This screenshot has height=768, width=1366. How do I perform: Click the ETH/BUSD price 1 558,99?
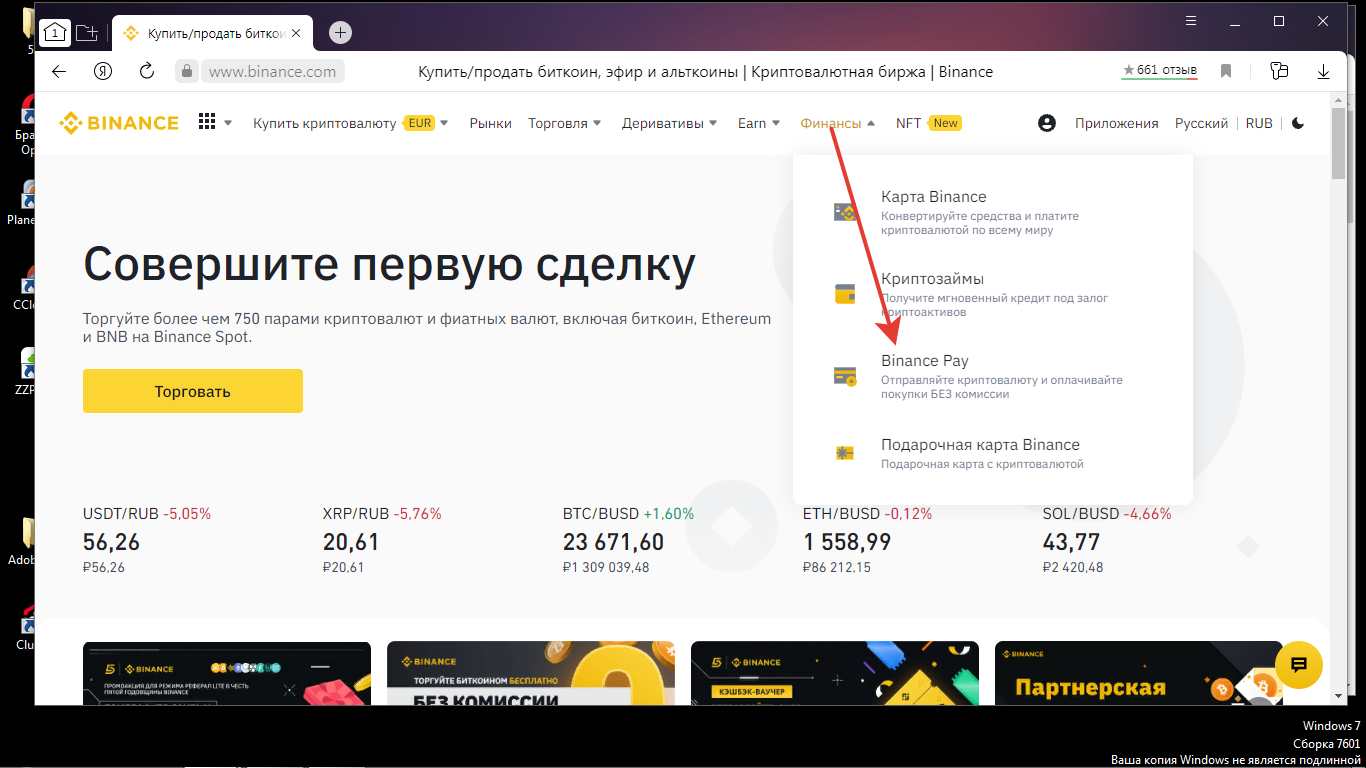(847, 542)
